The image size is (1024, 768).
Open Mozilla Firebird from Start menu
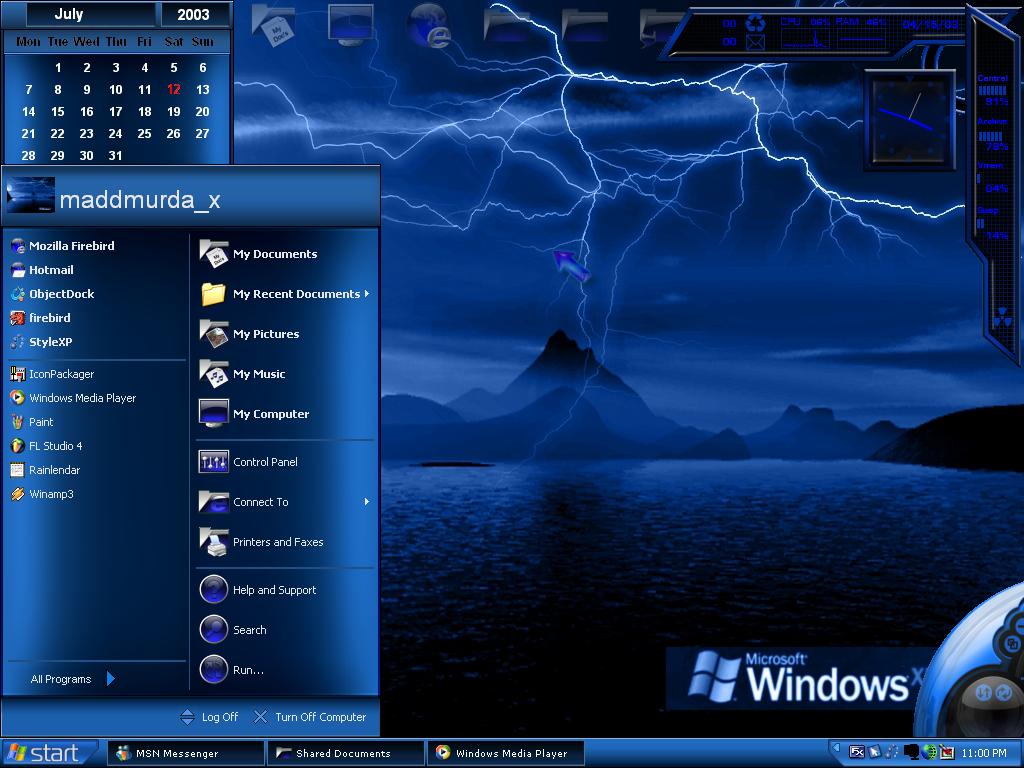tap(63, 246)
